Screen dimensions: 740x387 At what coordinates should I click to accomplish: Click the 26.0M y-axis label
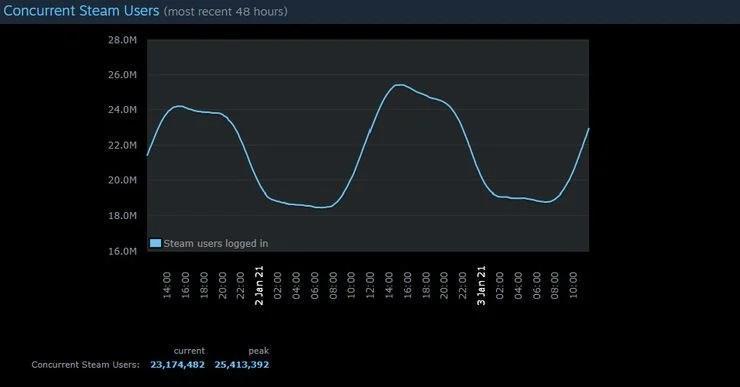[x=122, y=75]
